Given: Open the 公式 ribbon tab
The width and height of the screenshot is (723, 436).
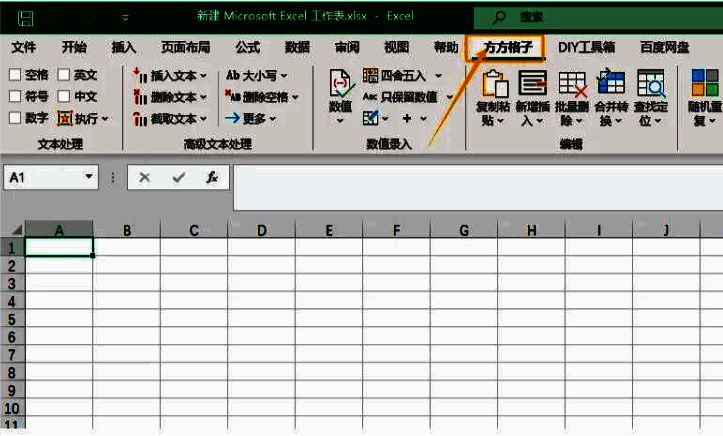Looking at the screenshot, I should (247, 47).
